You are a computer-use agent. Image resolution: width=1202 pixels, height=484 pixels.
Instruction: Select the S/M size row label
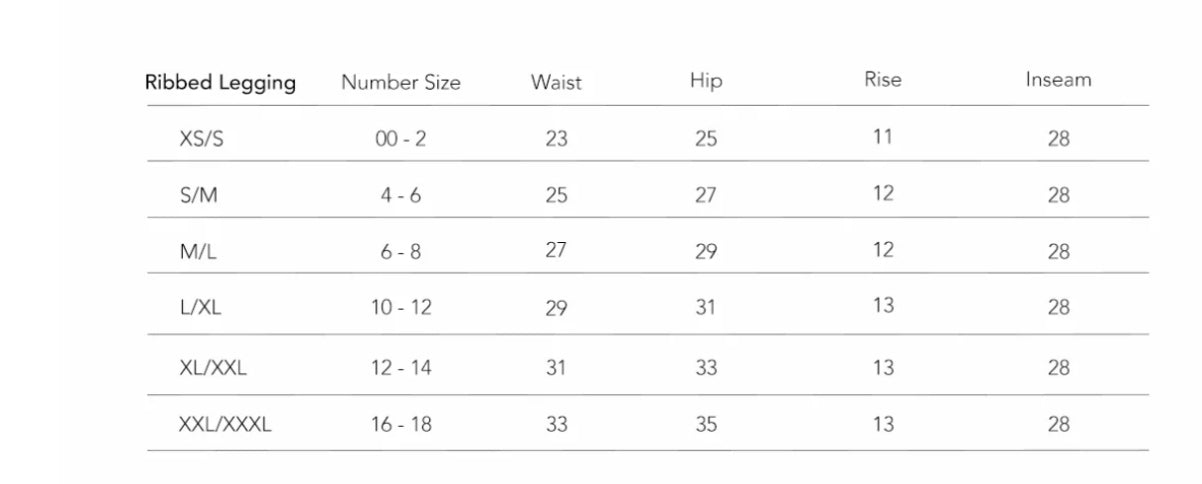(x=198, y=195)
